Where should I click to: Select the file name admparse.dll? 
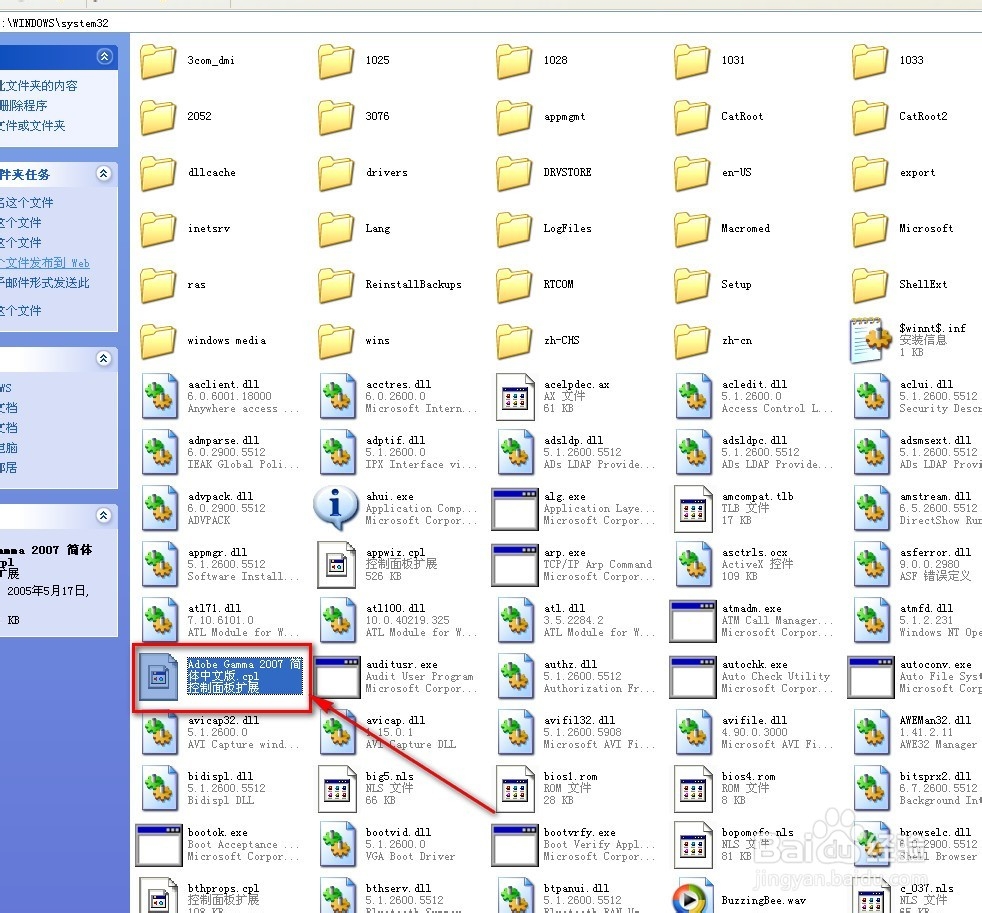pos(222,440)
